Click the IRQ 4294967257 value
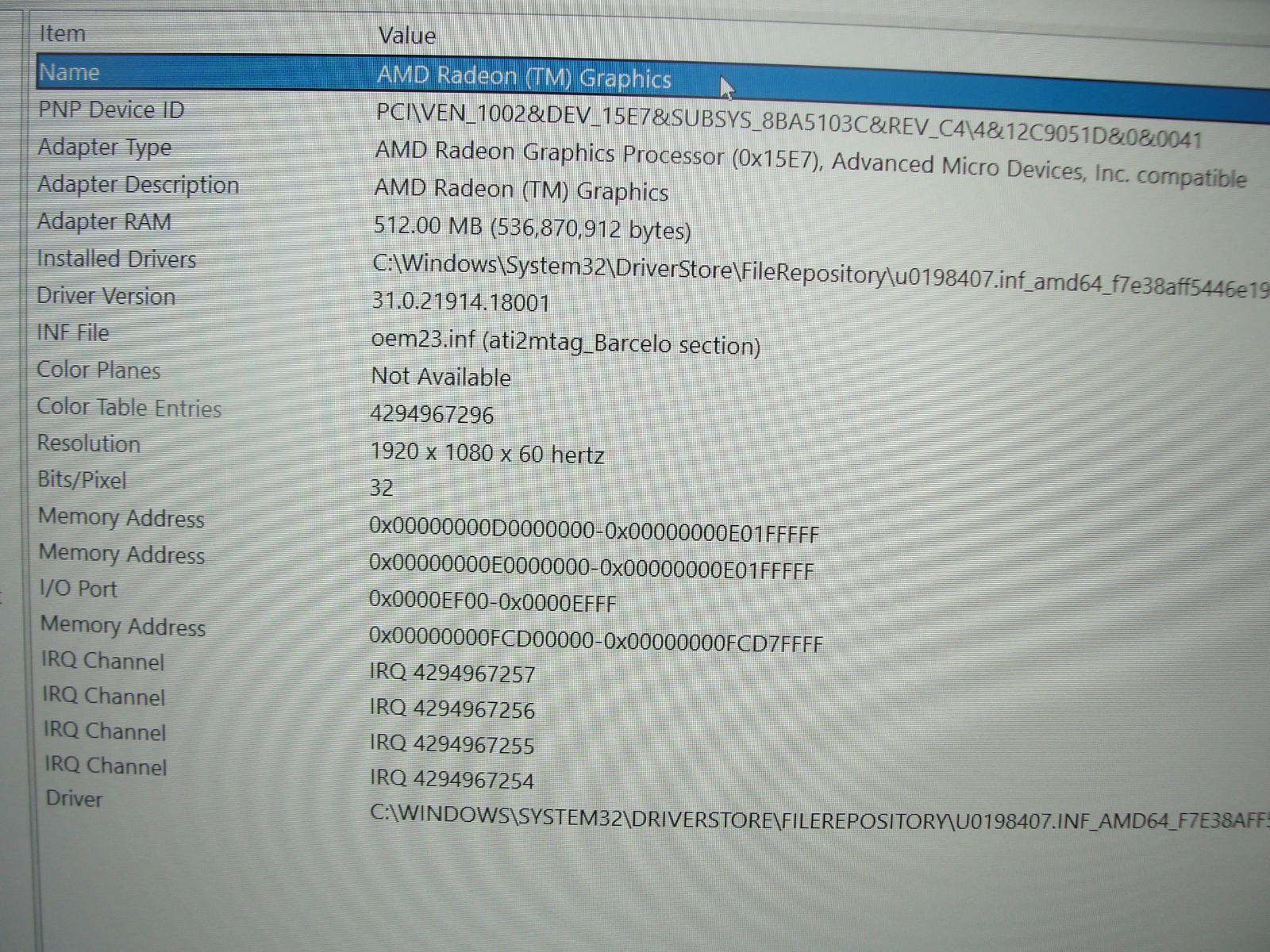 [452, 673]
